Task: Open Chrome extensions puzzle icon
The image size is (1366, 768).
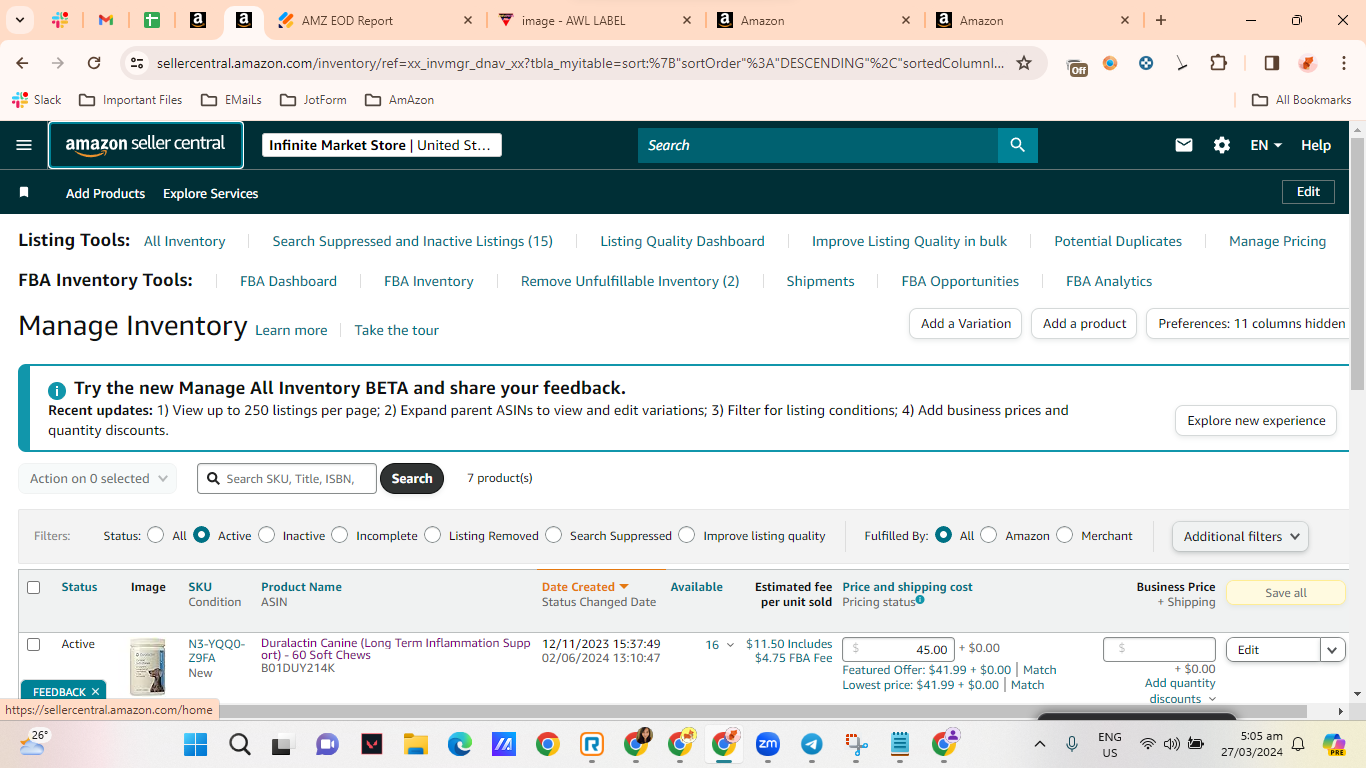Action: tap(1218, 63)
